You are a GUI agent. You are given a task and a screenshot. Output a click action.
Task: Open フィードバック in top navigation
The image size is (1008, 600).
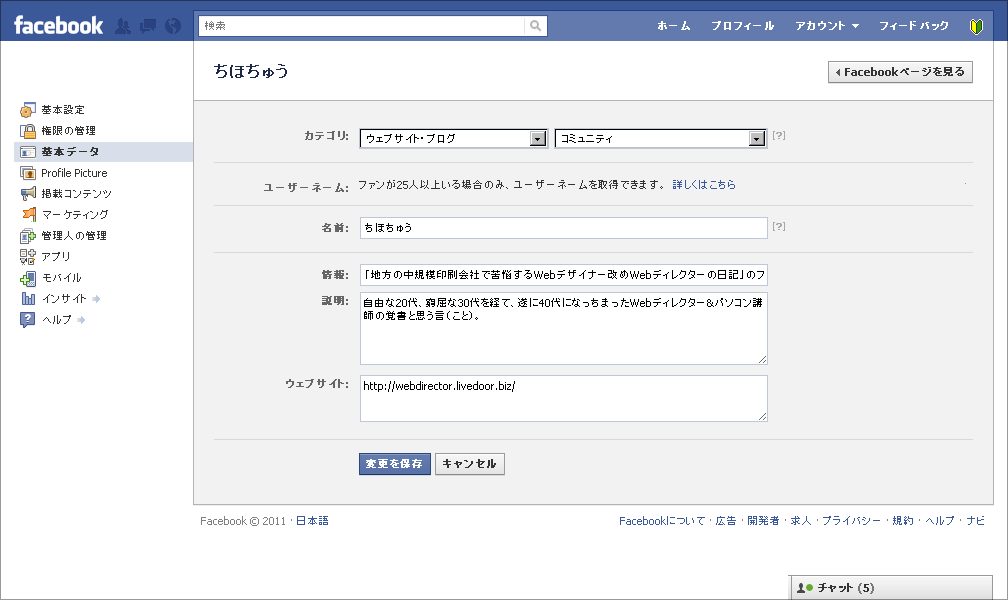(x=914, y=26)
